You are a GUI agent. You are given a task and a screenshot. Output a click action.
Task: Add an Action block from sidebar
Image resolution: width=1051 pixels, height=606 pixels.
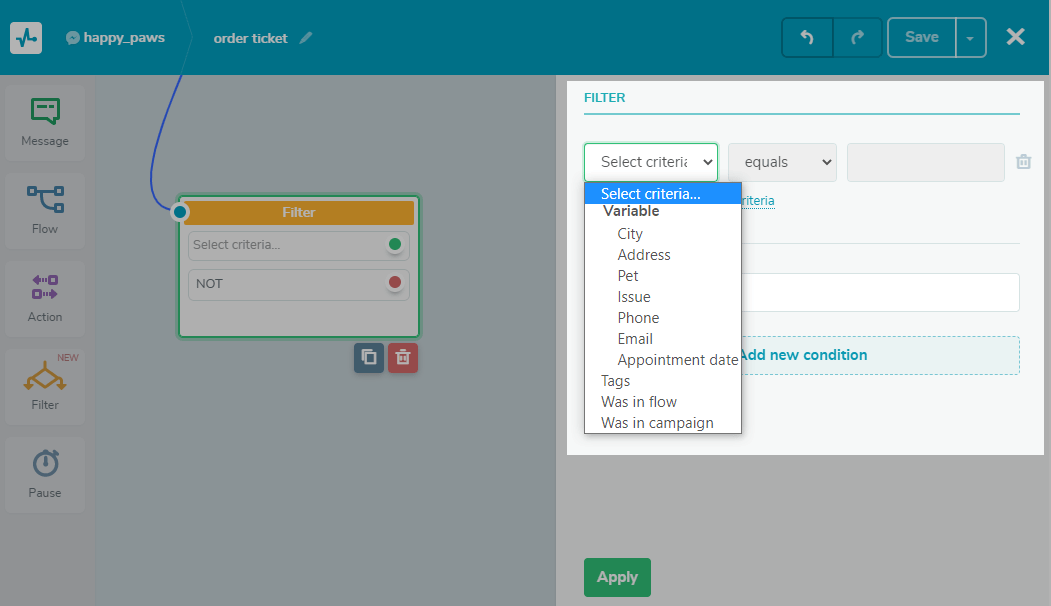click(x=45, y=297)
